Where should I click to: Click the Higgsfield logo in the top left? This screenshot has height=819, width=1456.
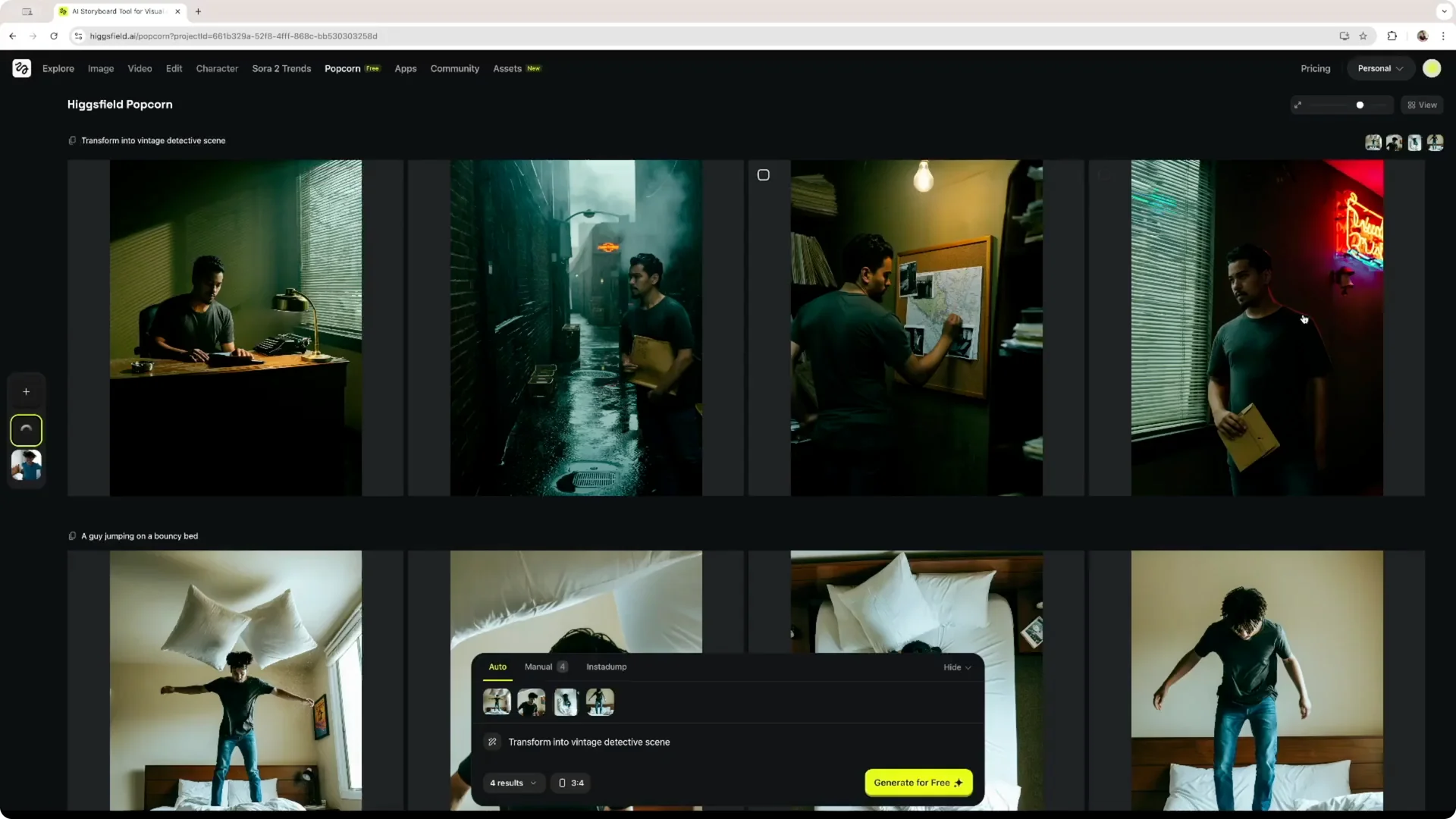[21, 68]
